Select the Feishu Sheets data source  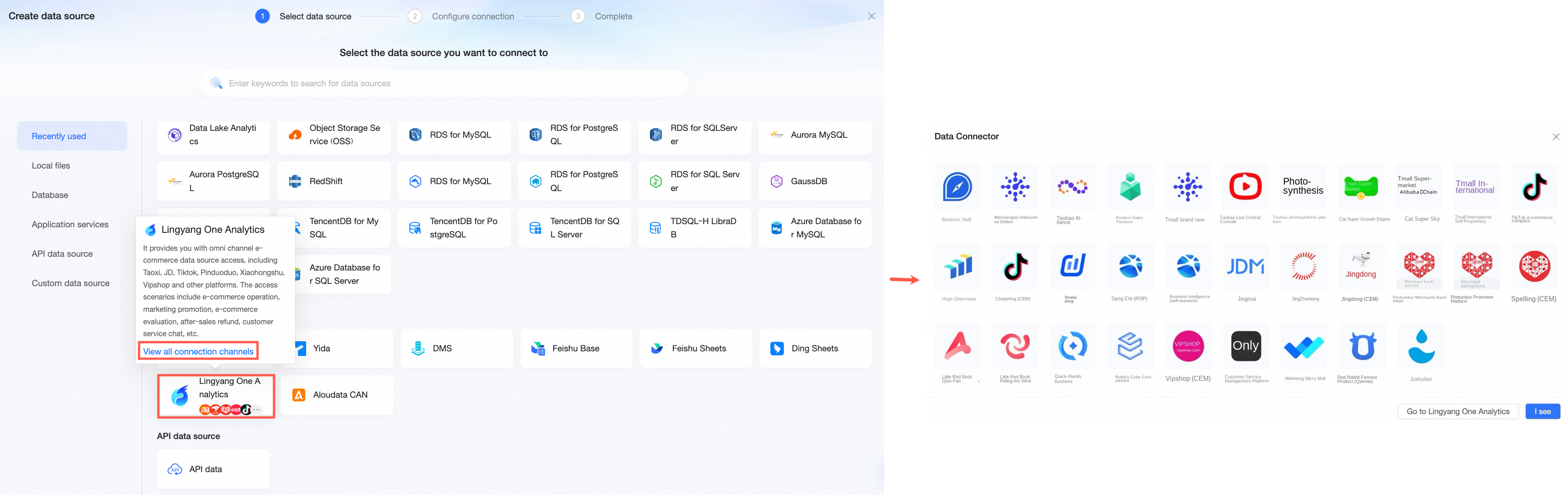[x=696, y=349]
